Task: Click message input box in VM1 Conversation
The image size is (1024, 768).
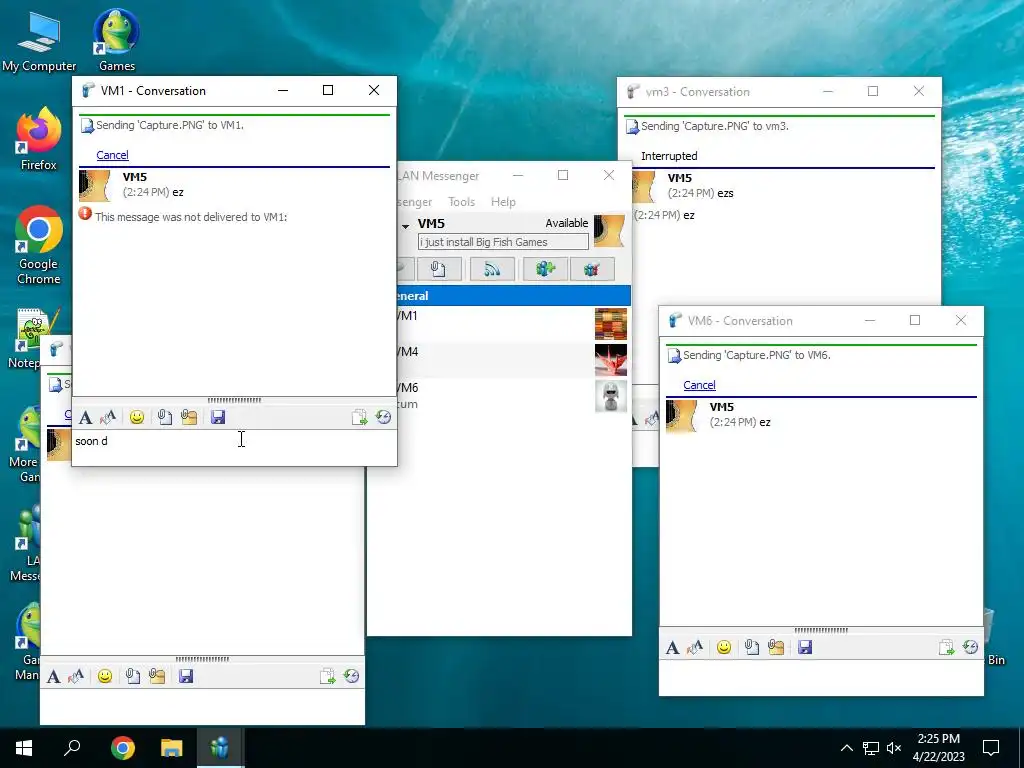Action: [234, 447]
